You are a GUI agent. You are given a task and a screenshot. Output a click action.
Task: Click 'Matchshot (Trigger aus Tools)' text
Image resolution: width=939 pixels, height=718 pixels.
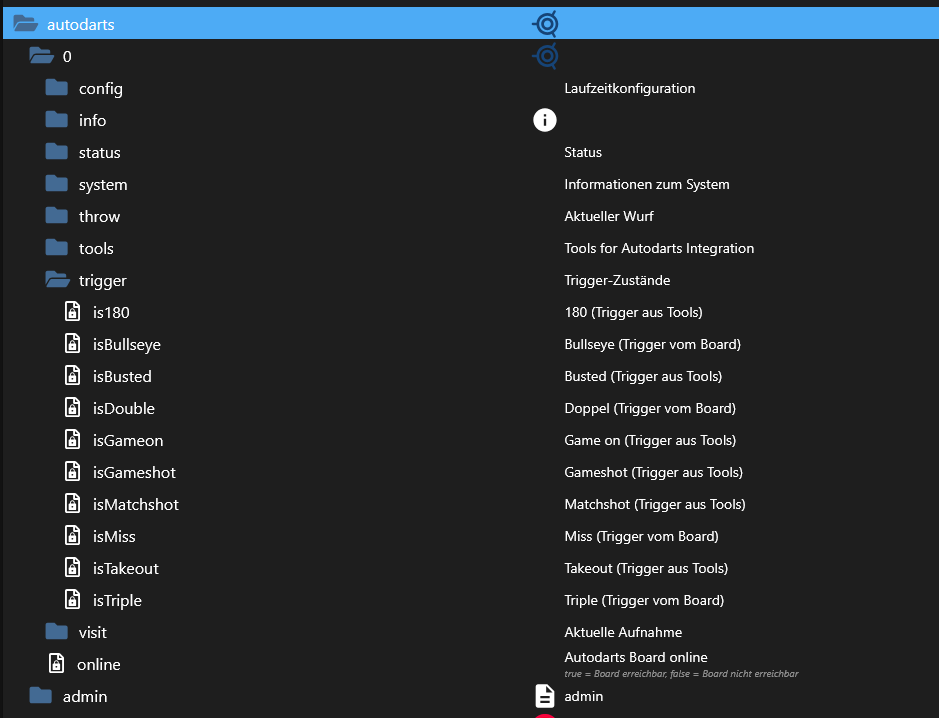point(655,504)
